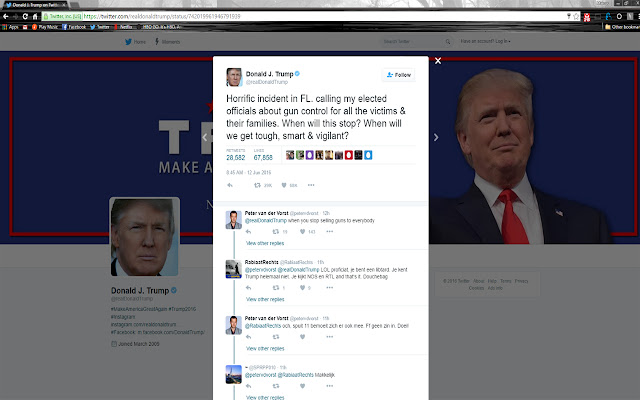The image size is (640, 400).
Task: Open Donald J. Trump avatar in tweet
Action: tap(234, 77)
